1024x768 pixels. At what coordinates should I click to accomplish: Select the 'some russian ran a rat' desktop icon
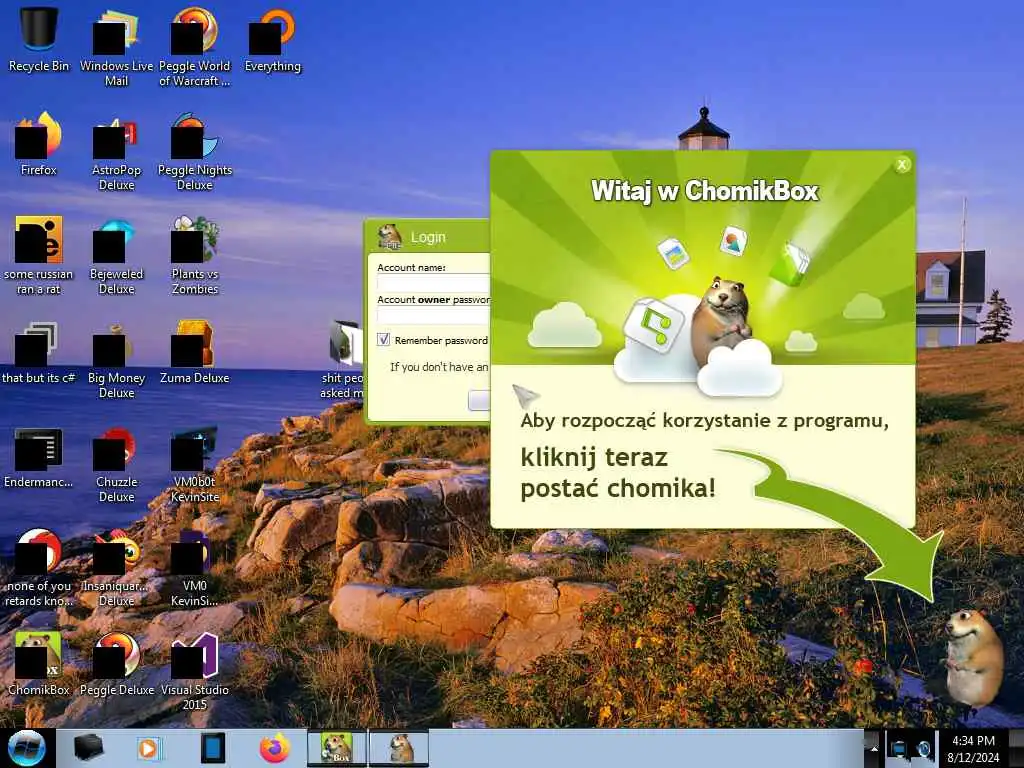coord(39,255)
